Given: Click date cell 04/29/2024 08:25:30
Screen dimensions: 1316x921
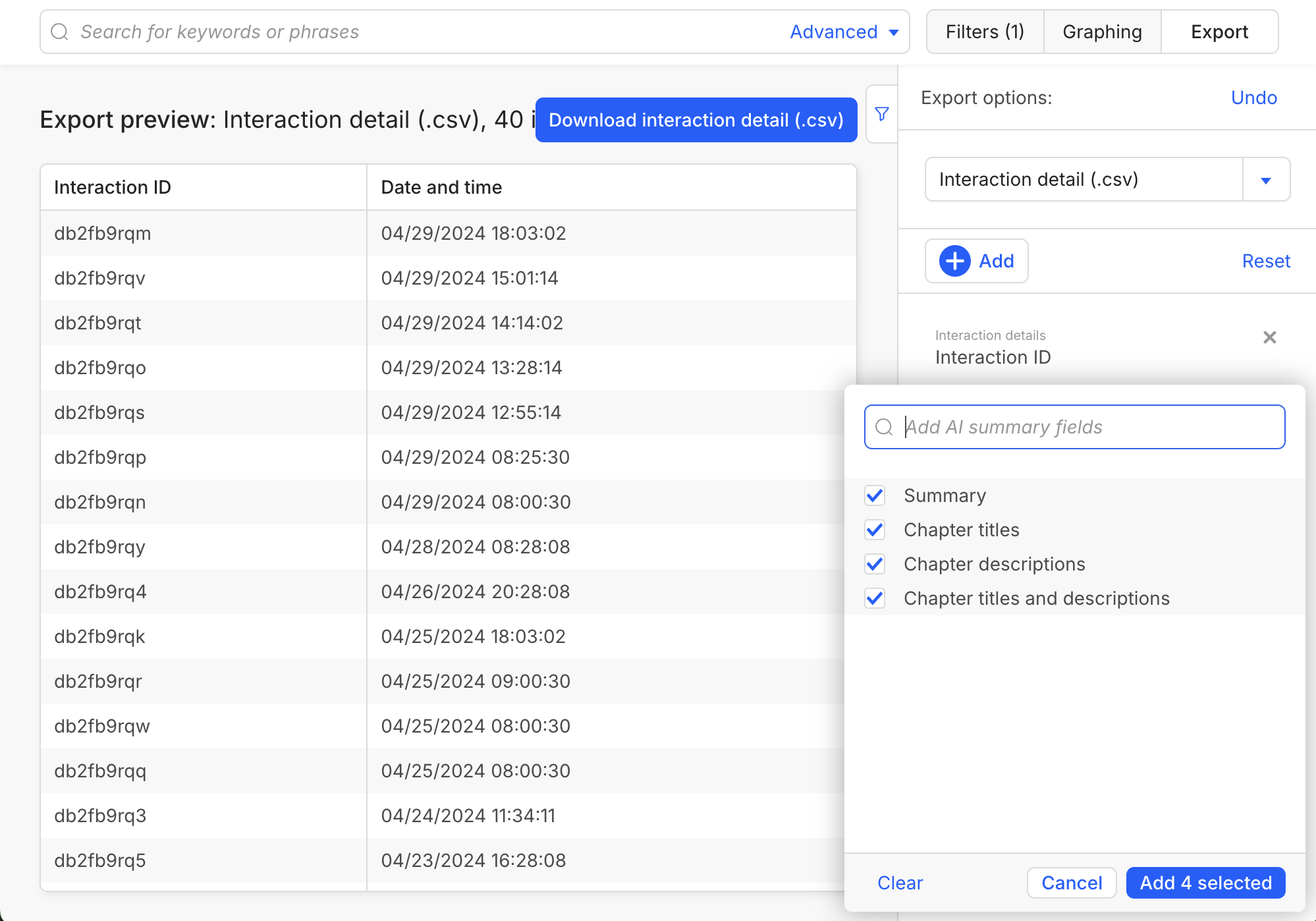Looking at the screenshot, I should point(476,457).
